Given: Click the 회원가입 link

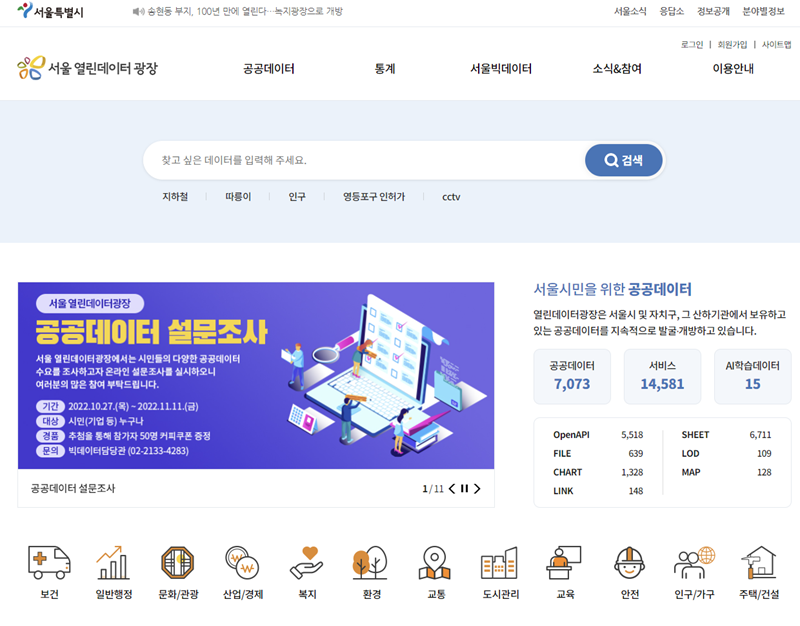Looking at the screenshot, I should (732, 44).
